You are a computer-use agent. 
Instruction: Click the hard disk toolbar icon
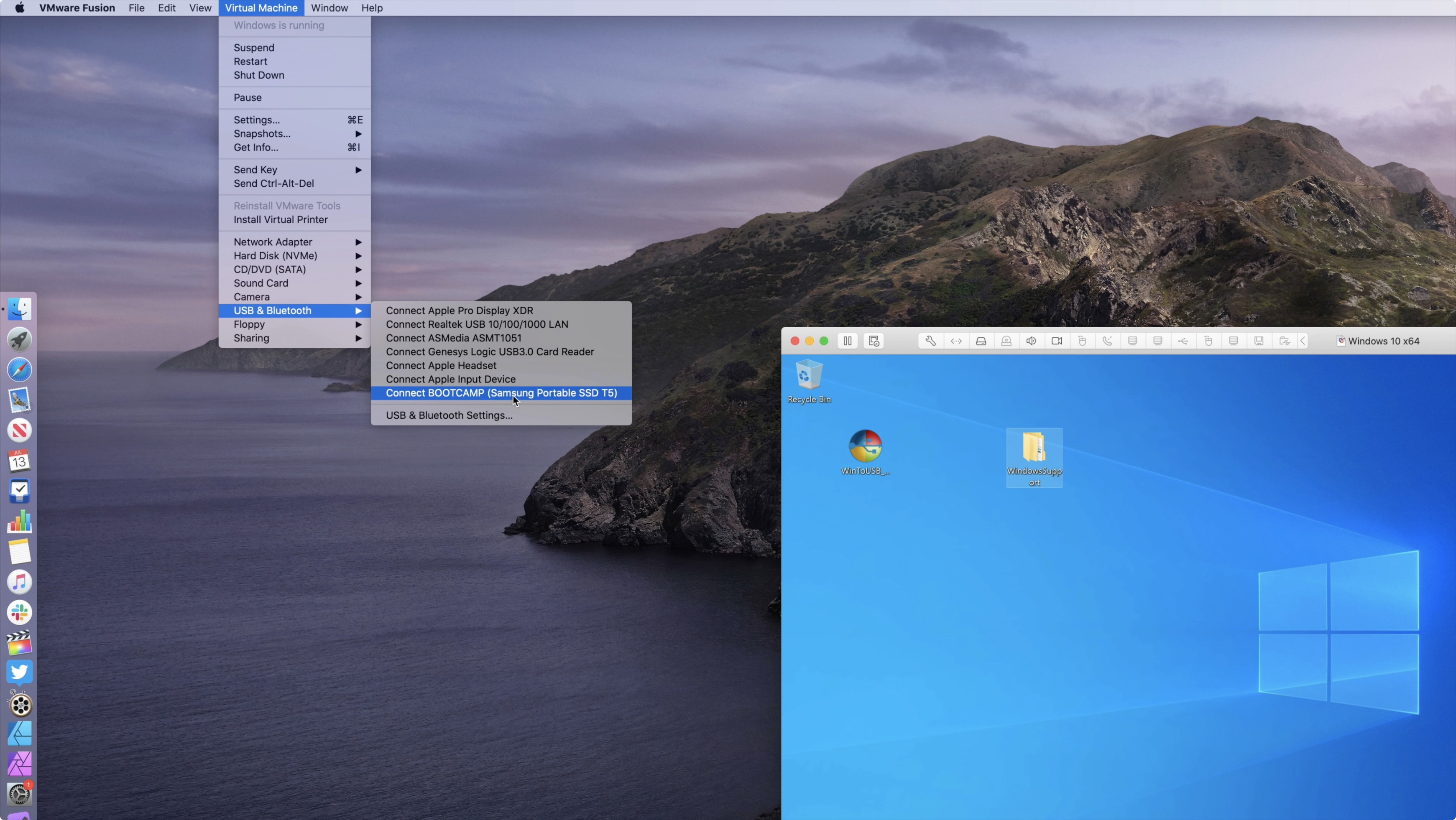[981, 341]
